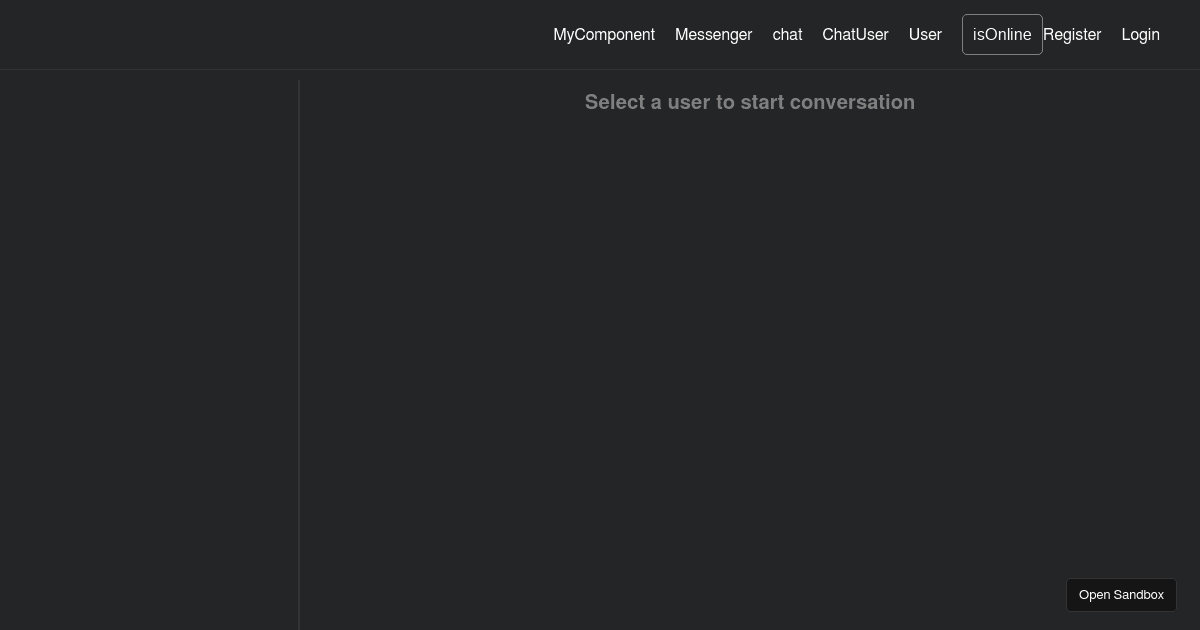This screenshot has width=1200, height=630.
Task: Open the User nav link
Action: (925, 35)
